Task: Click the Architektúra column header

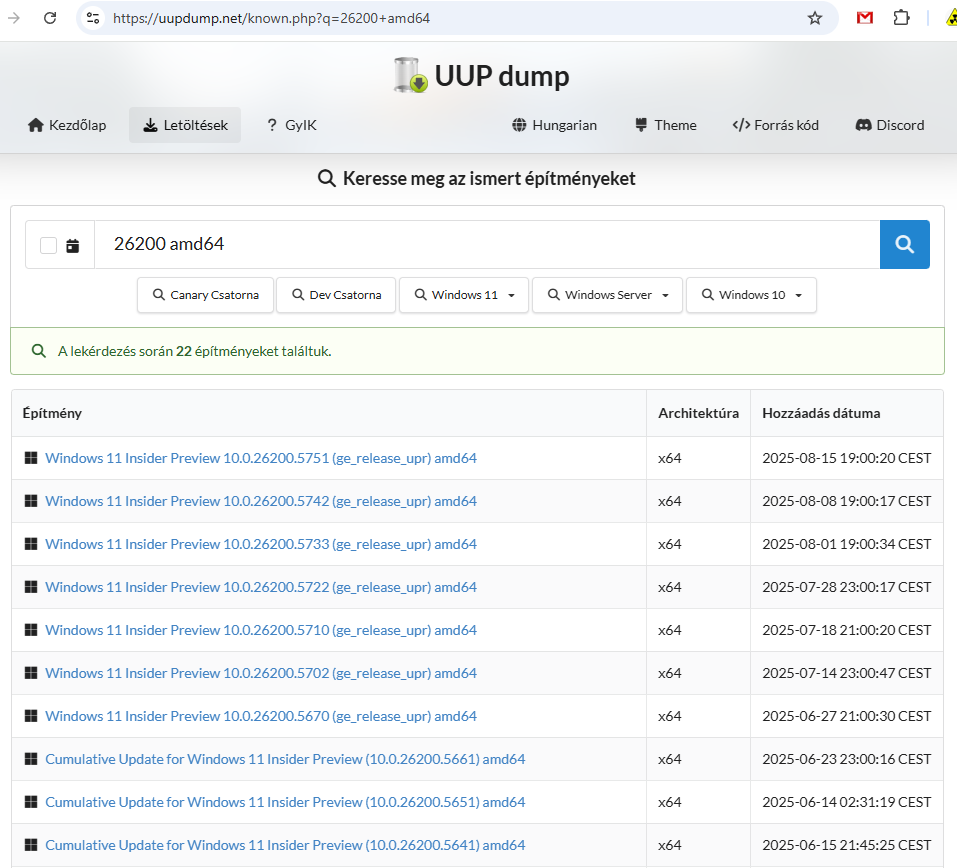Action: [x=698, y=413]
